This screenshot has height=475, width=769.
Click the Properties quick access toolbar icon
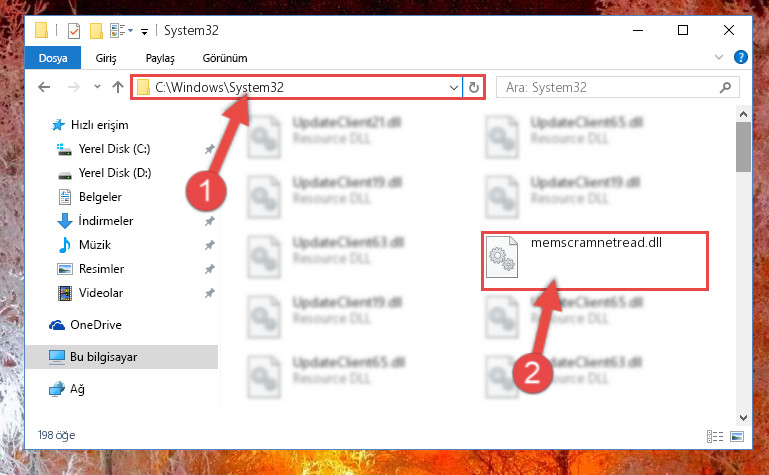point(74,31)
